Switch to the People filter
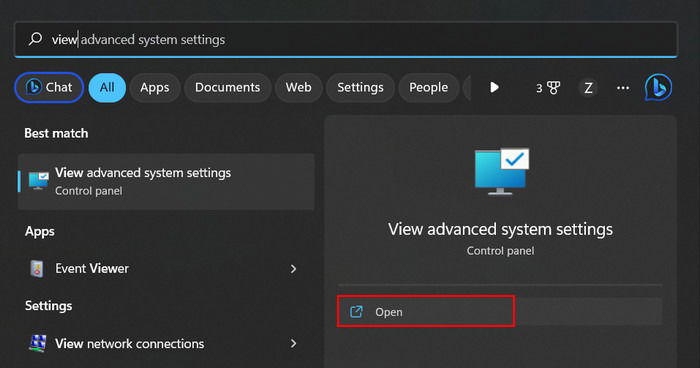700x368 pixels. coord(429,88)
